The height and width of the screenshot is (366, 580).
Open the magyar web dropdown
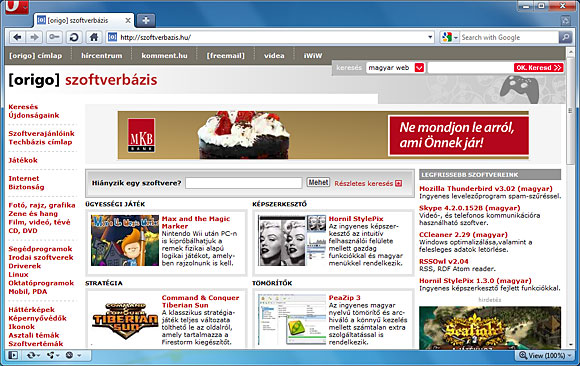click(395, 68)
